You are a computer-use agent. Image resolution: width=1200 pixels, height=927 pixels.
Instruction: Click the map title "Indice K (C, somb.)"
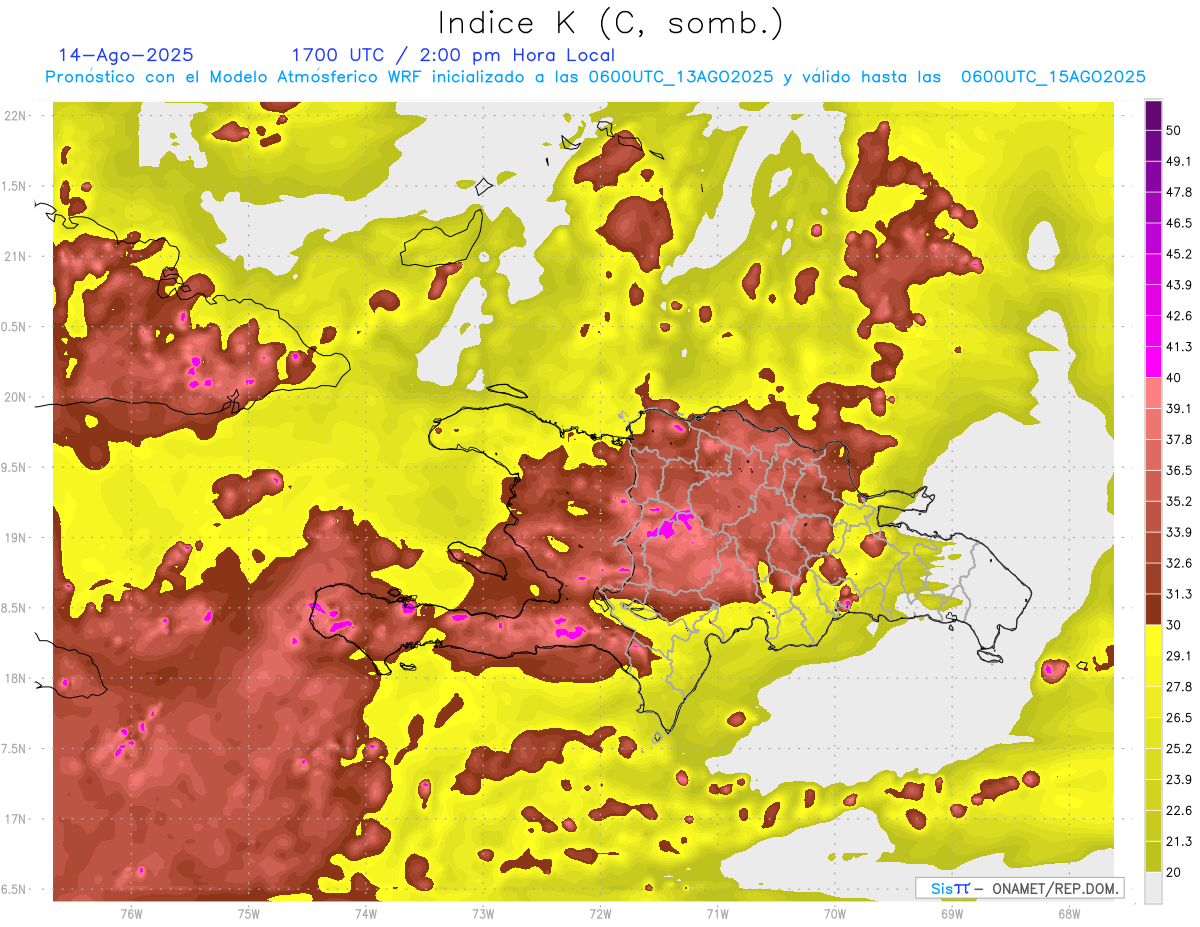611,23
